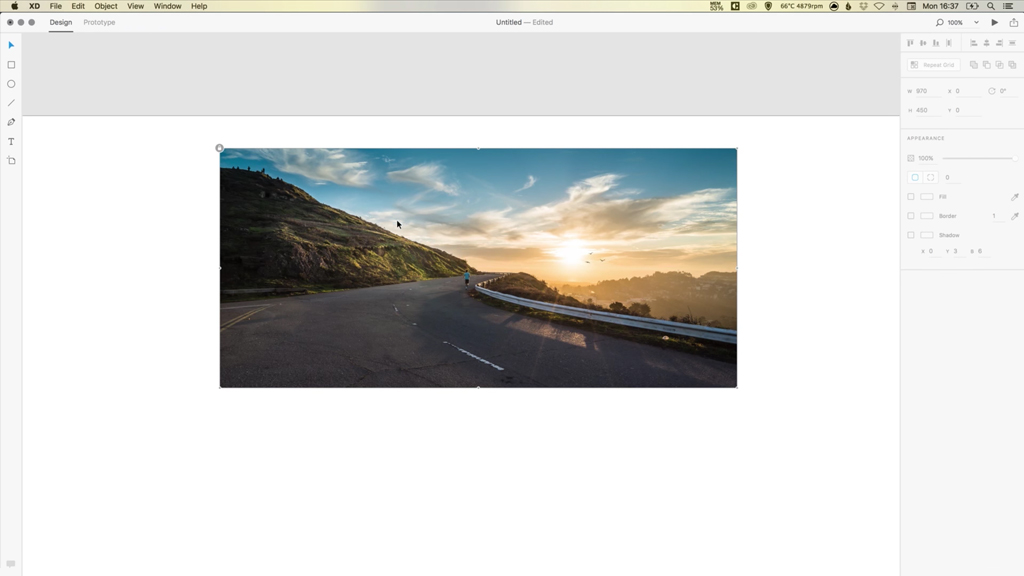This screenshot has width=1024, height=576.
Task: Enable the Fill checkbox
Action: [909, 196]
